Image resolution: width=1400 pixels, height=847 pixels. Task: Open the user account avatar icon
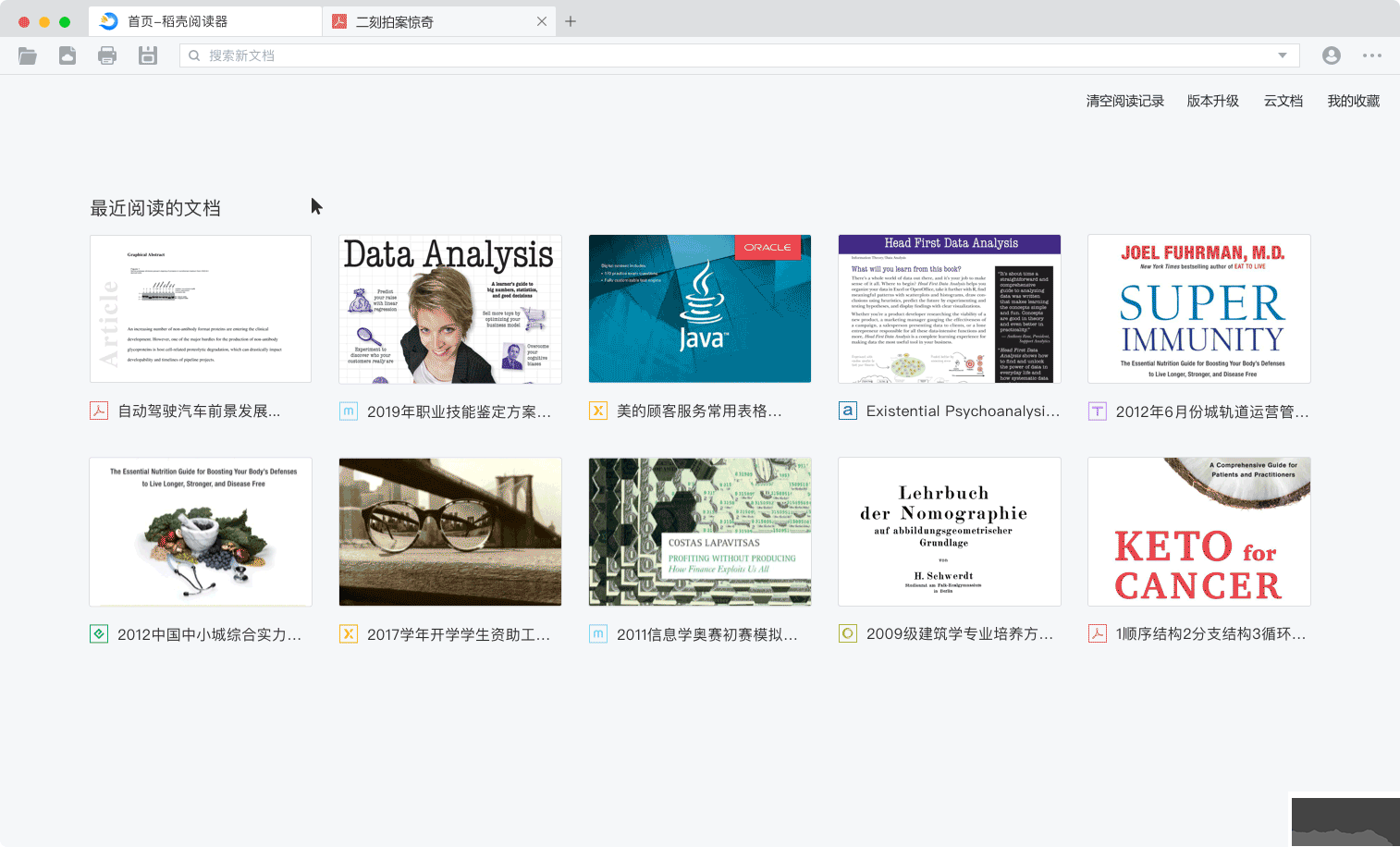point(1332,55)
